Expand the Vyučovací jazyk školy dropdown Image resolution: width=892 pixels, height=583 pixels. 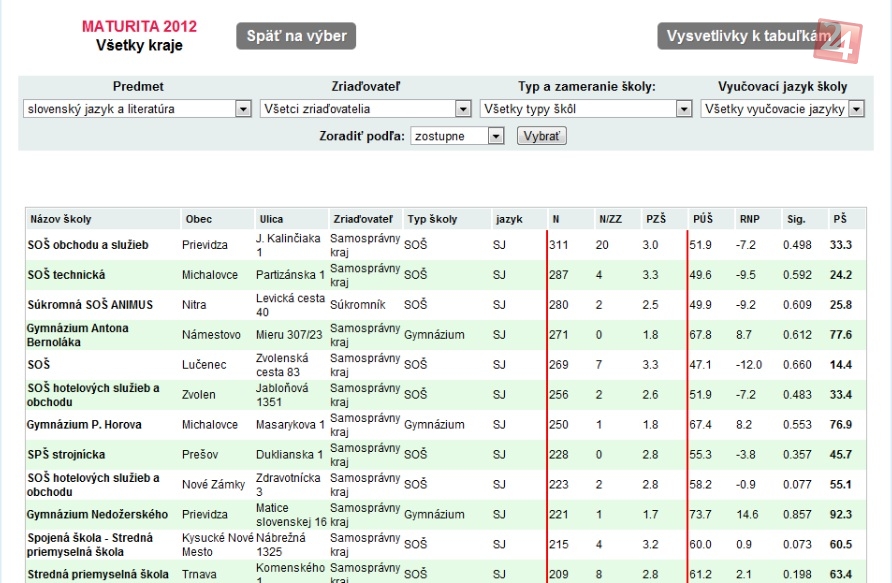coord(782,109)
